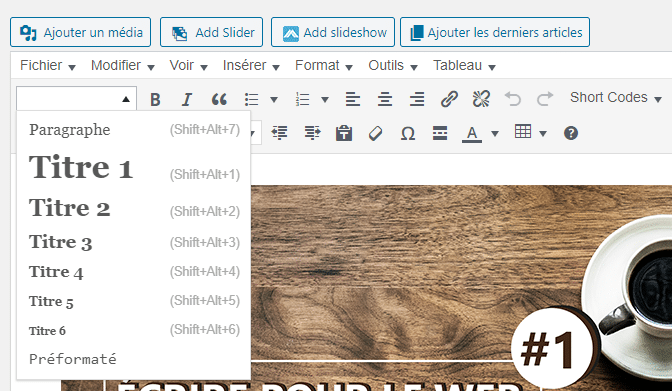Image resolution: width=672 pixels, height=391 pixels.
Task: Insert the Read More tag
Action: (x=440, y=133)
